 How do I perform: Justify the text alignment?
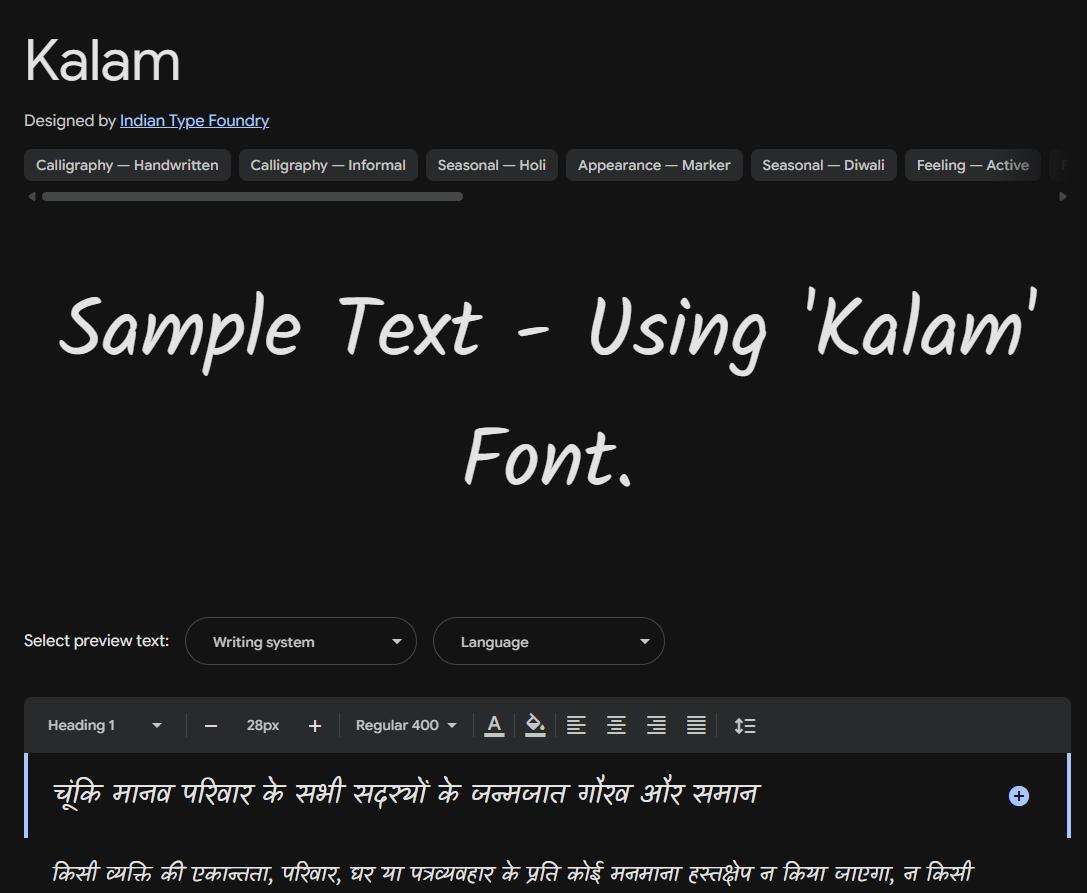point(696,725)
